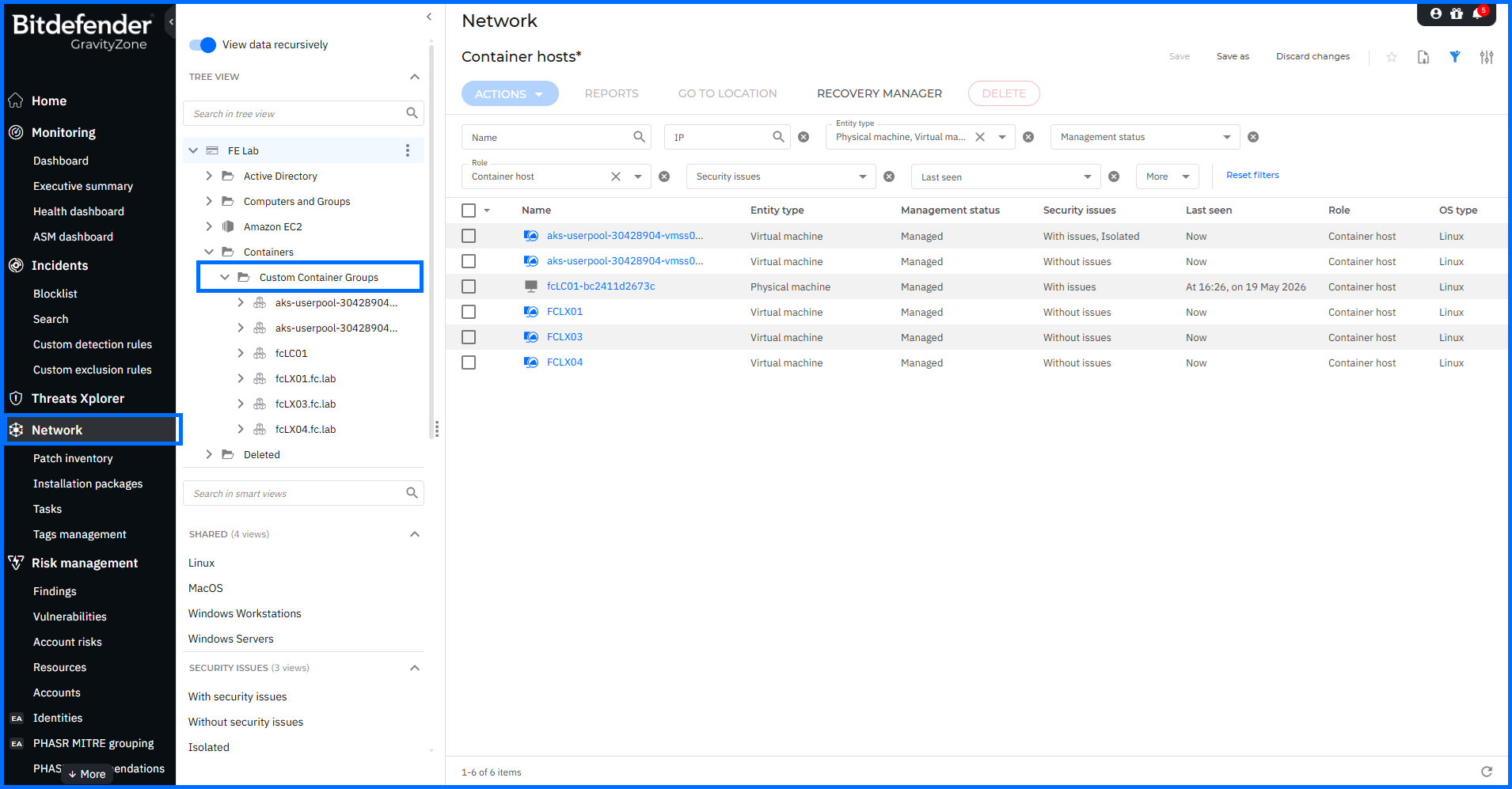
Task: Remove the Last seen filter circle x
Action: tap(1114, 176)
